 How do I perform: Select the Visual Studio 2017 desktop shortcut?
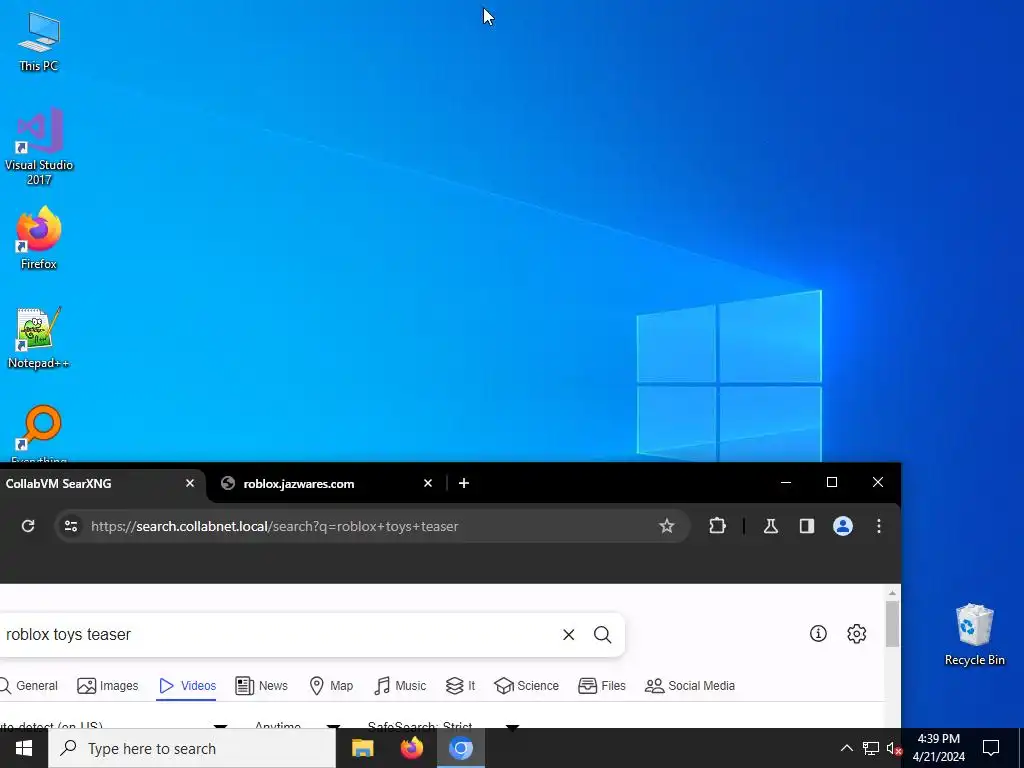[x=39, y=146]
